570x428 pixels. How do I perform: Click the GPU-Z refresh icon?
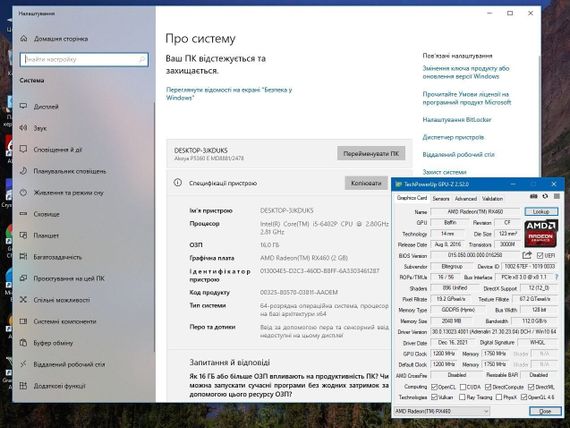pyautogui.click(x=545, y=196)
